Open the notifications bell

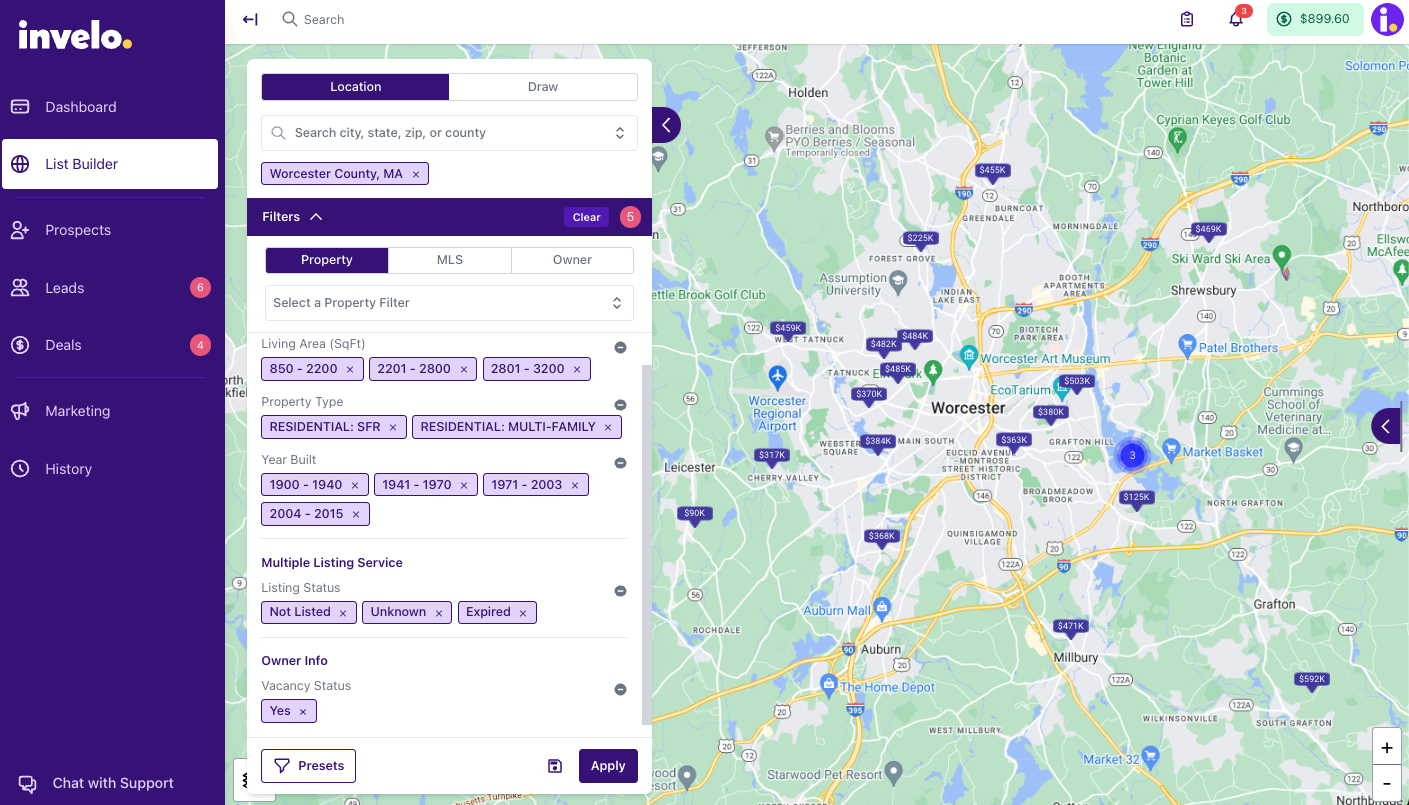(1236, 19)
